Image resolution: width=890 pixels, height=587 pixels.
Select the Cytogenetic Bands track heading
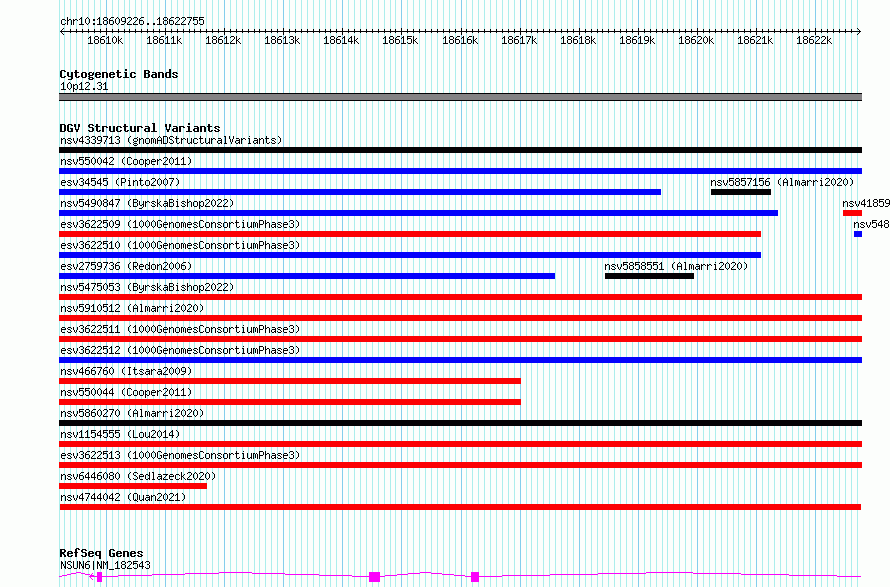click(x=119, y=74)
